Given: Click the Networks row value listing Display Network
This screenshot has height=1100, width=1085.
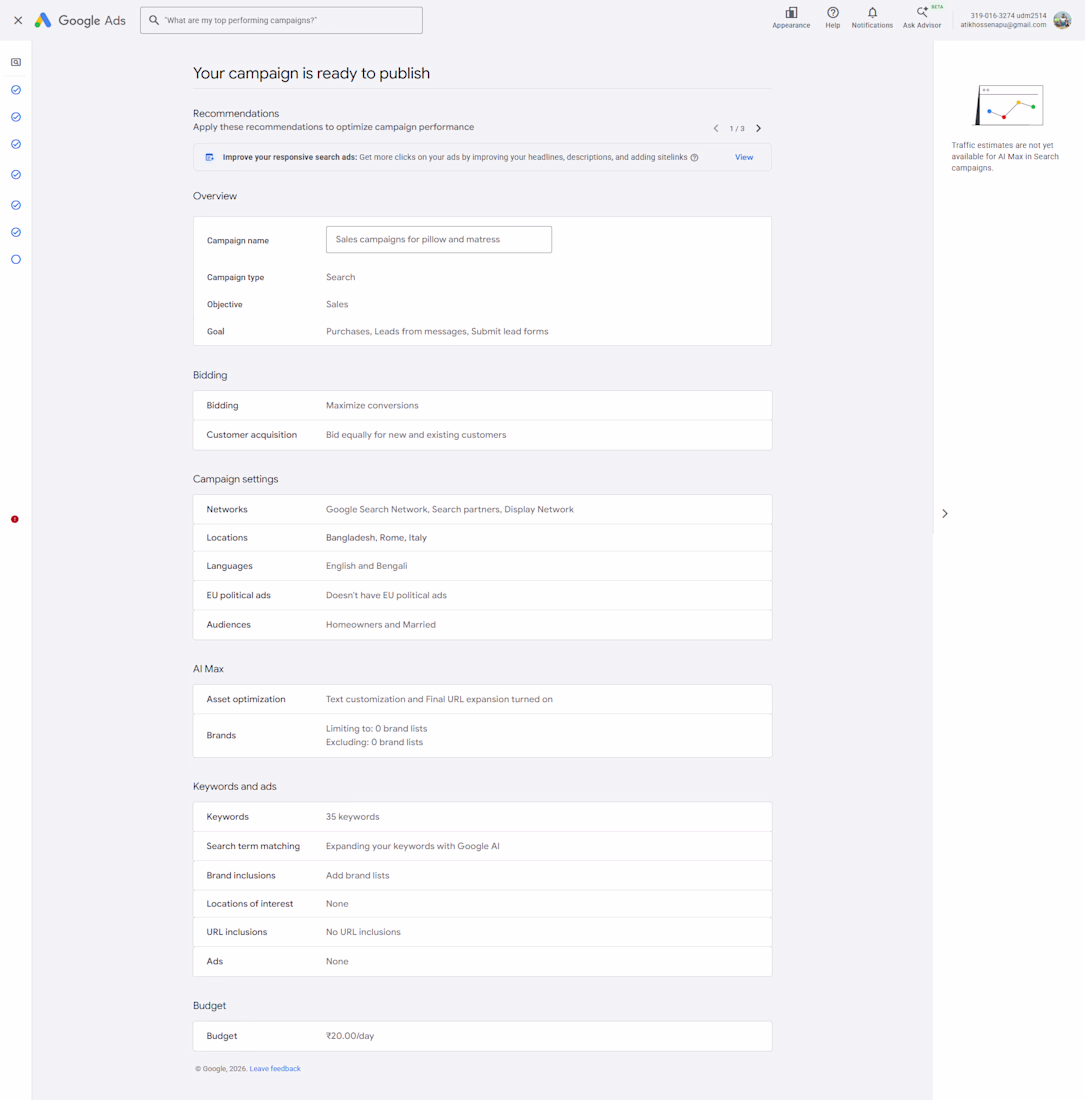Looking at the screenshot, I should pos(450,509).
